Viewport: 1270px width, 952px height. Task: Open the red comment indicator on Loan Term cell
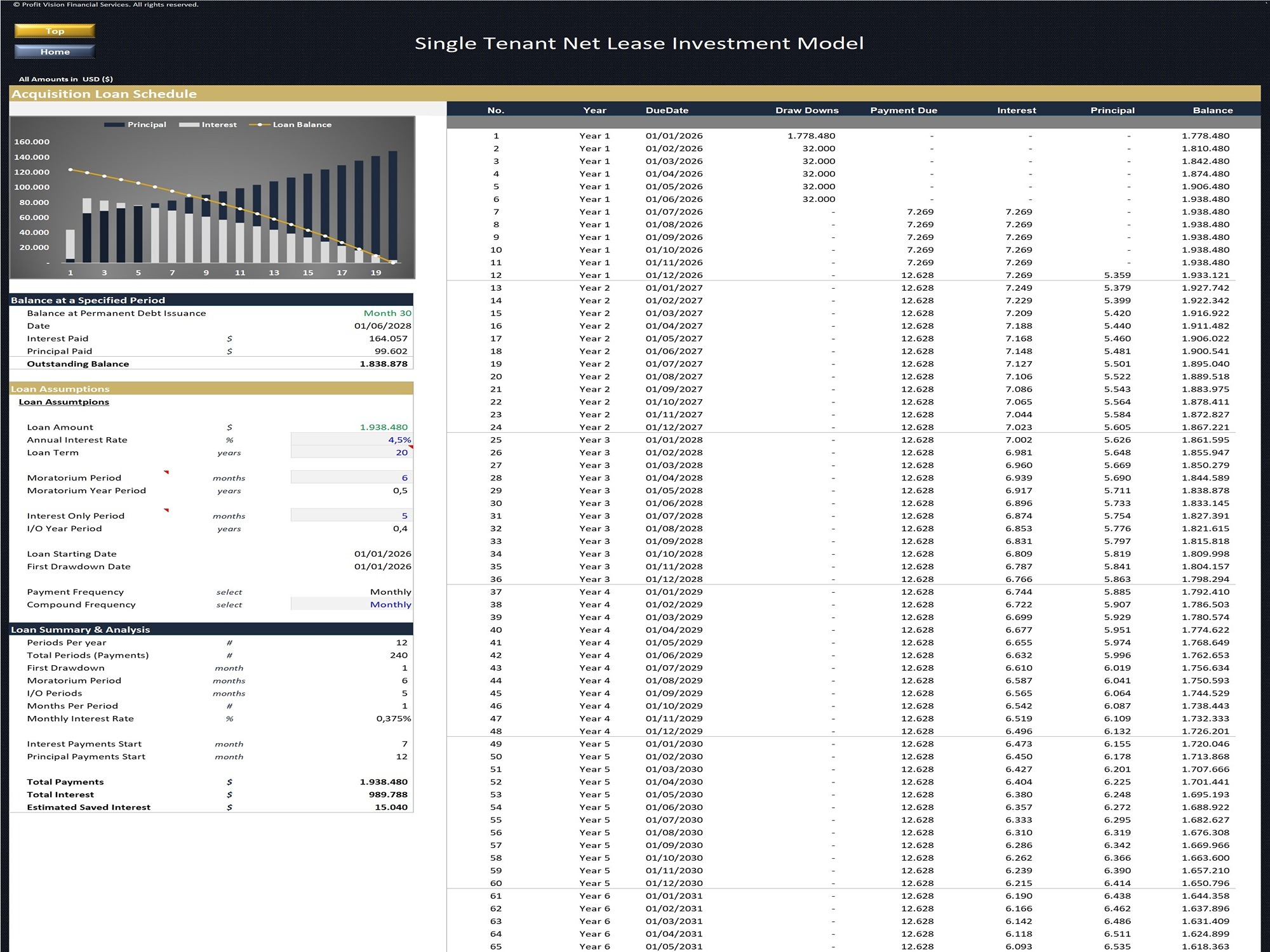tap(411, 447)
